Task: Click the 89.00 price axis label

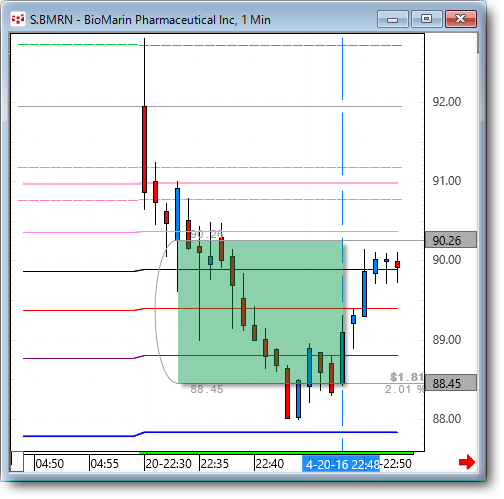Action: [447, 340]
